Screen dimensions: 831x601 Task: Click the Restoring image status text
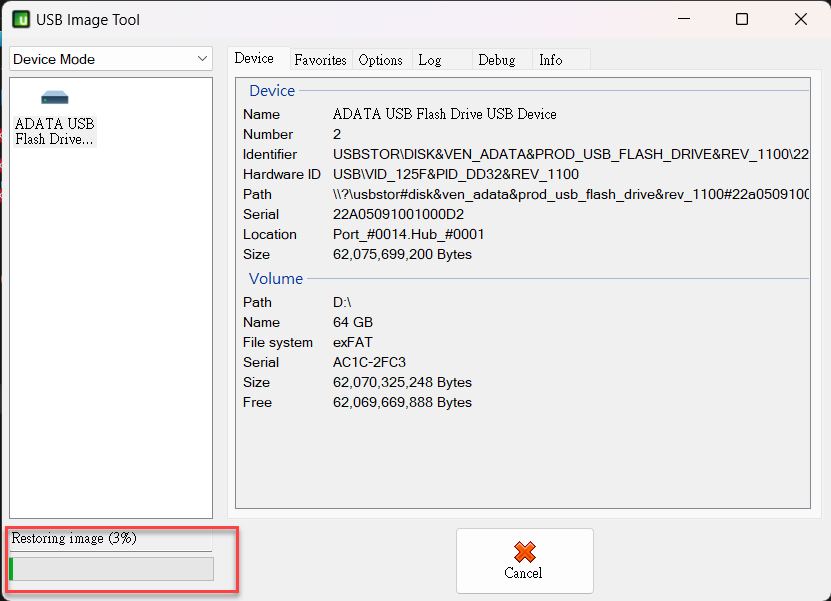tap(74, 538)
